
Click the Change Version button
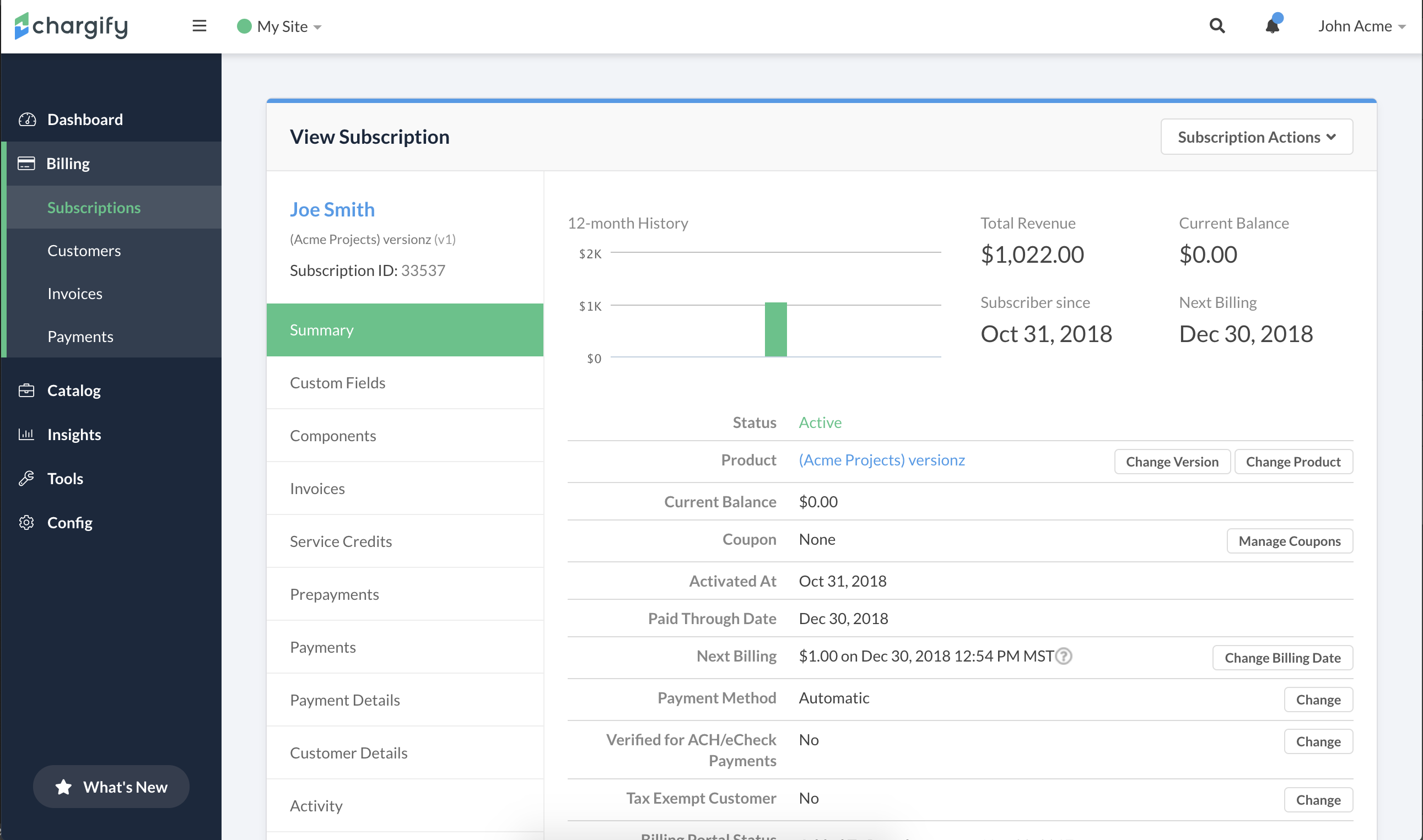click(1172, 462)
